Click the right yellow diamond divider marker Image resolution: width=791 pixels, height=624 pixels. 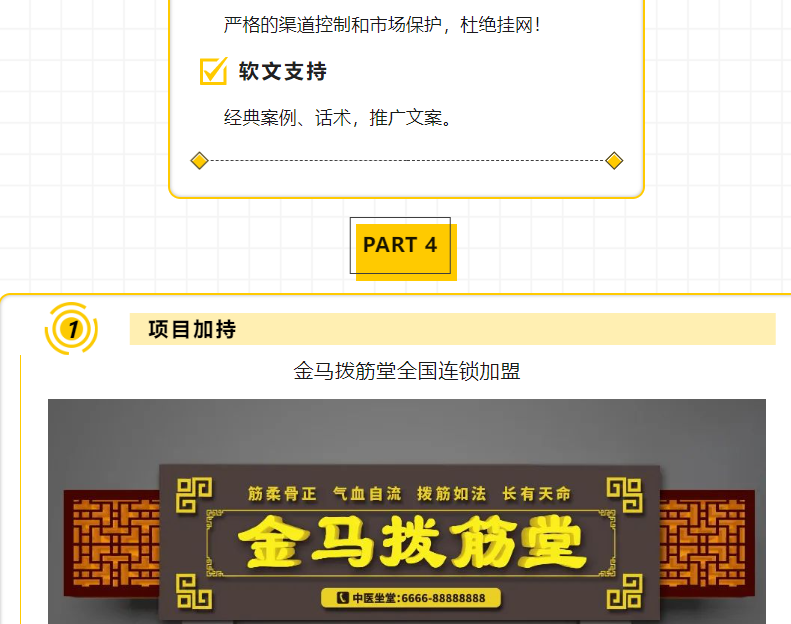614,161
